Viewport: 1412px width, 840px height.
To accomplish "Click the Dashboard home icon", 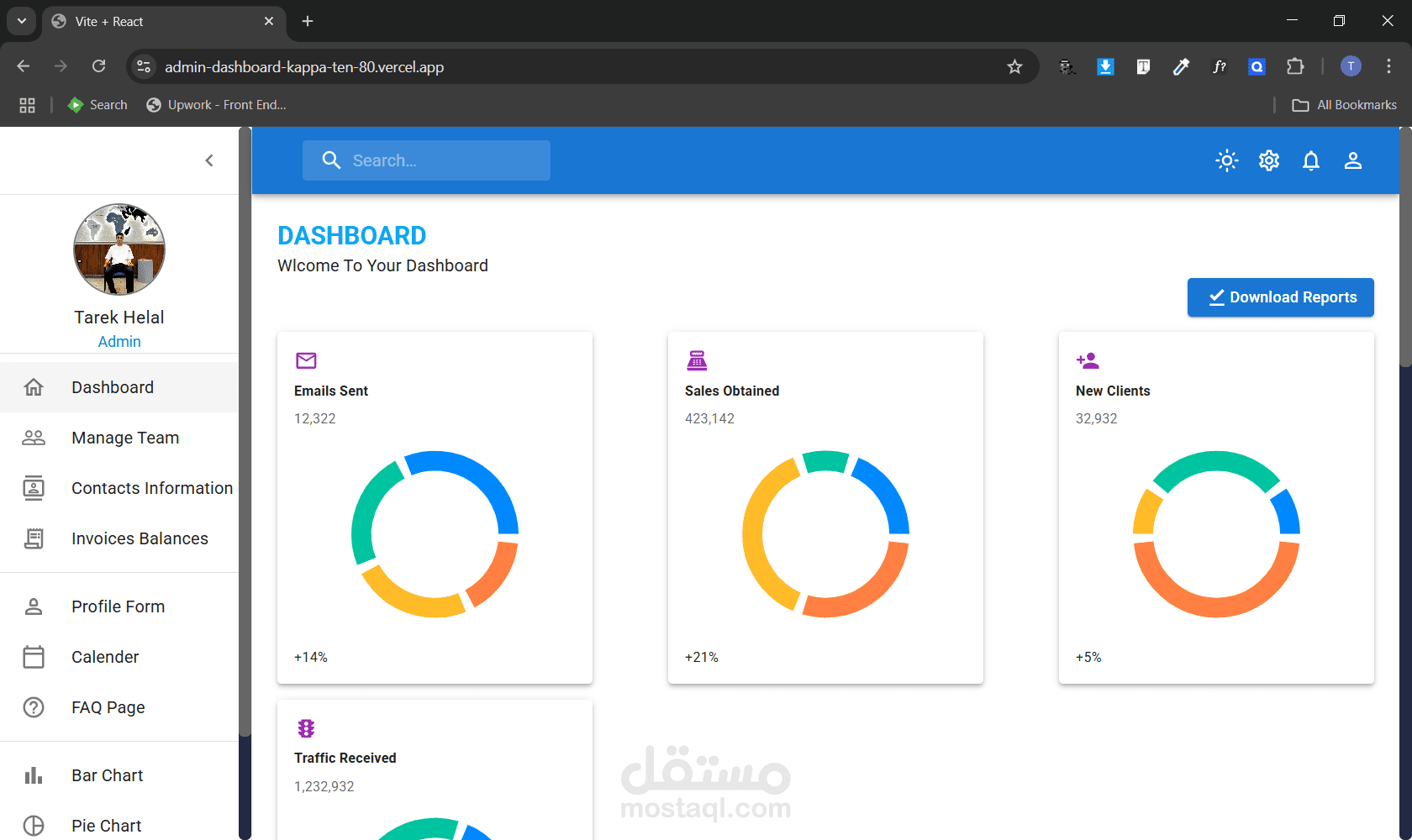I will pyautogui.click(x=34, y=387).
